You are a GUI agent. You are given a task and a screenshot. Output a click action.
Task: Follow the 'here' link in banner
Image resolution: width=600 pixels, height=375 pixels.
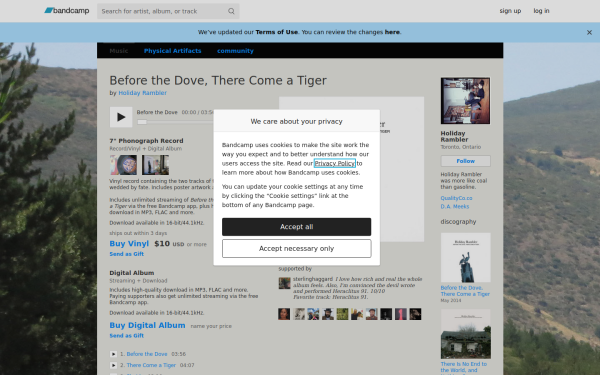392,32
